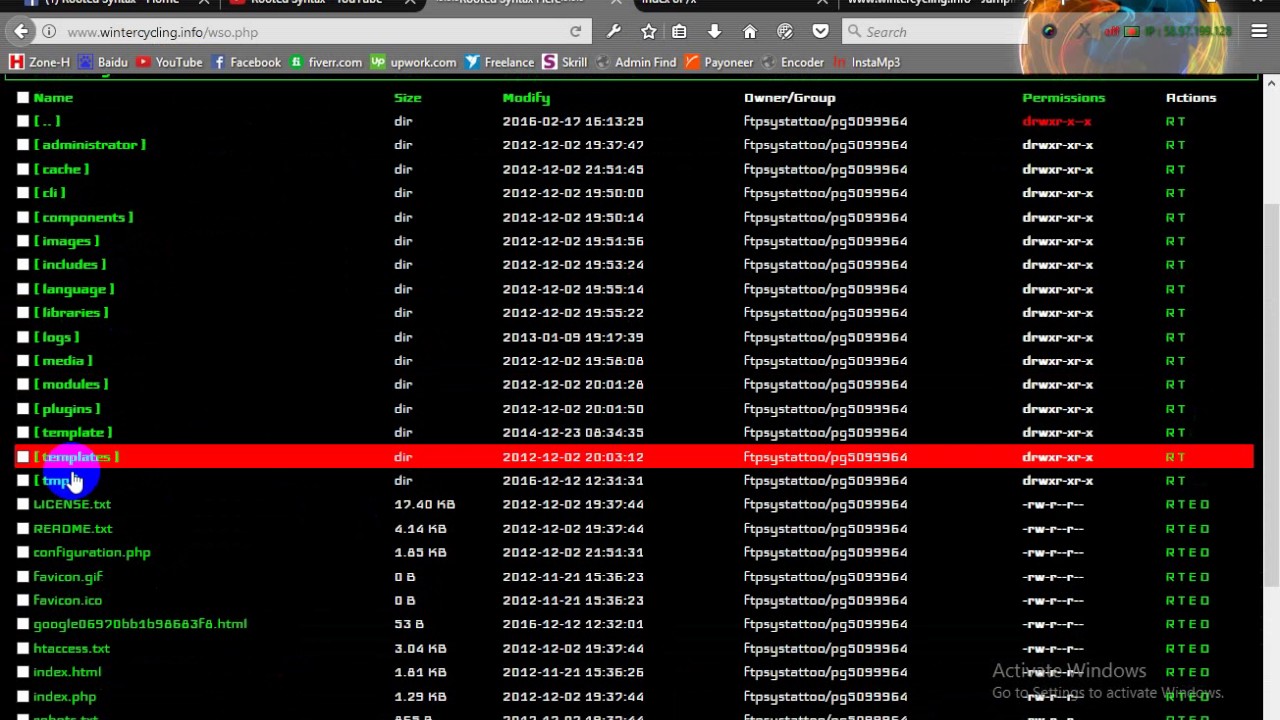Click the flag icon next to the IP address
The image size is (1280, 720).
[x=1132, y=32]
